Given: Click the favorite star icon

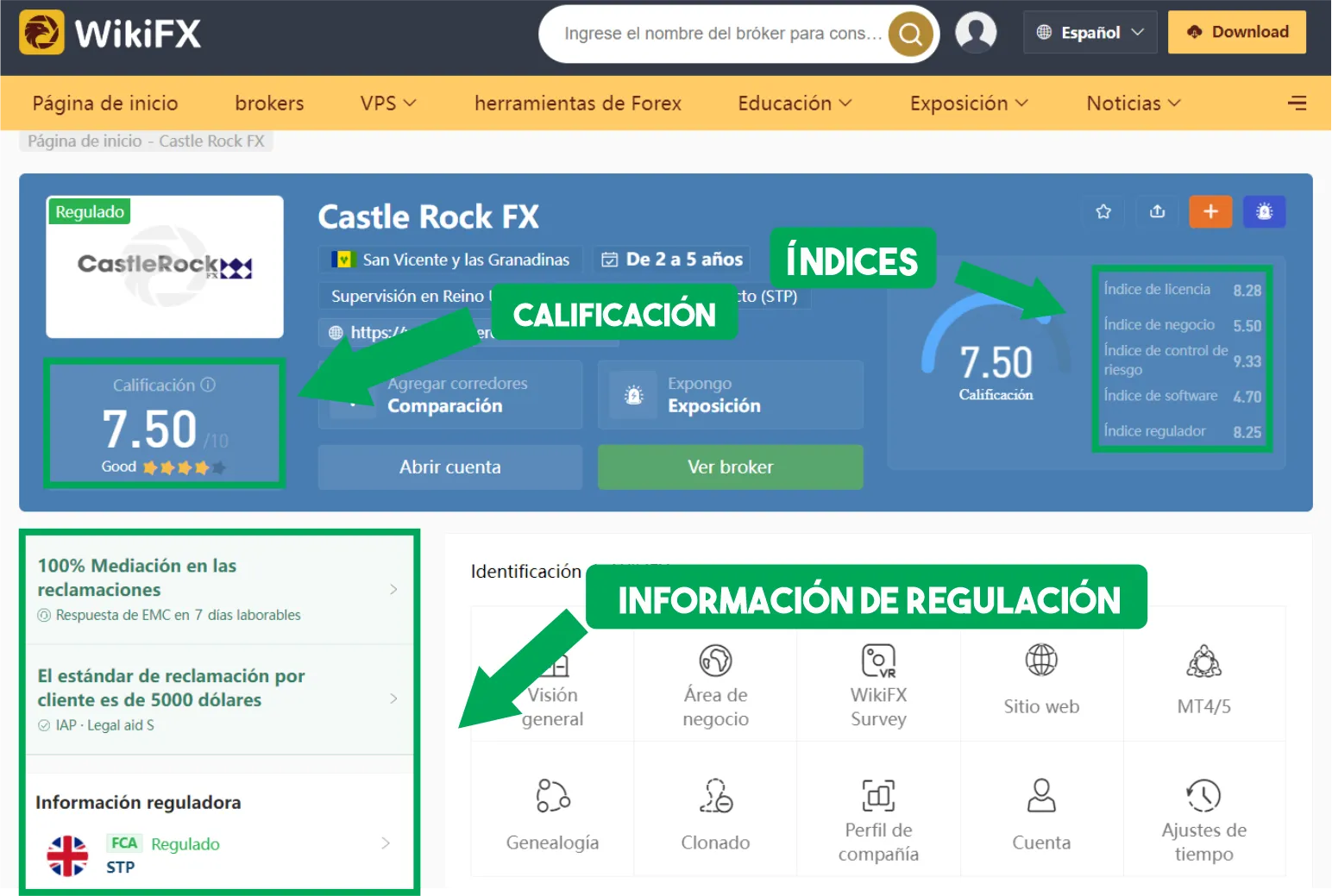Looking at the screenshot, I should (1103, 211).
